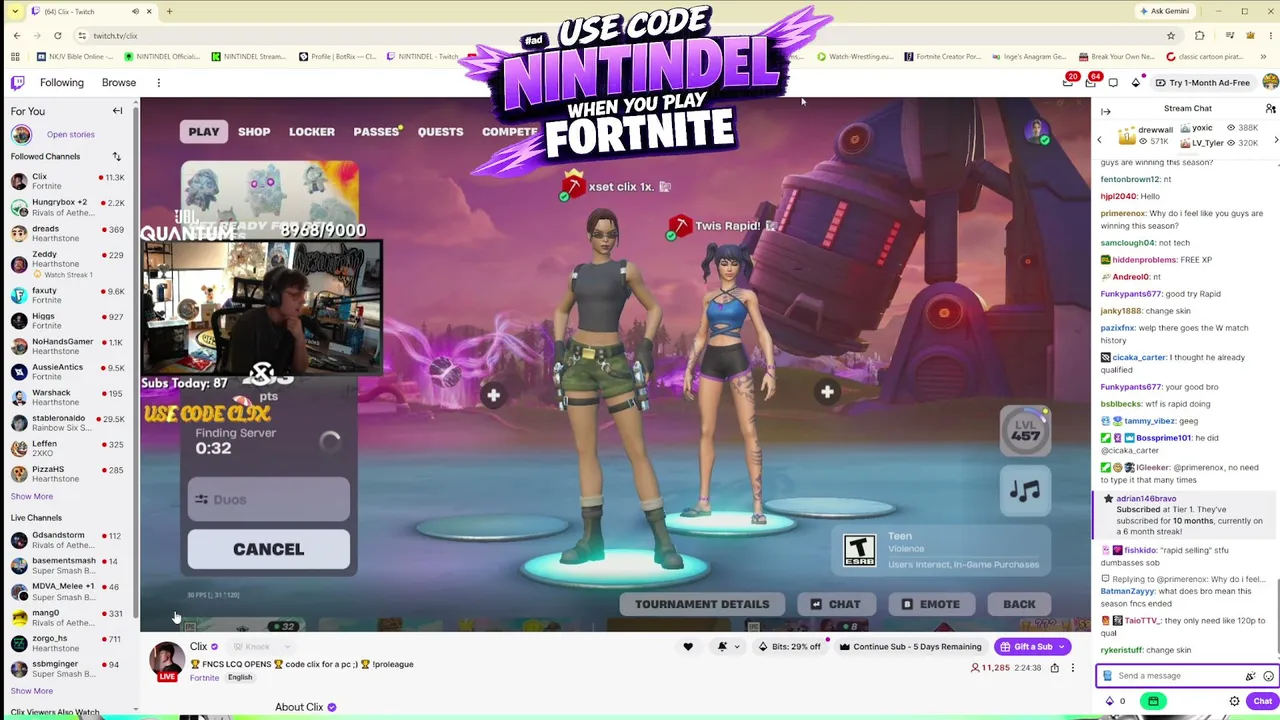Bookmark this page with the star
Viewport: 1280px width, 720px height.
click(1171, 36)
